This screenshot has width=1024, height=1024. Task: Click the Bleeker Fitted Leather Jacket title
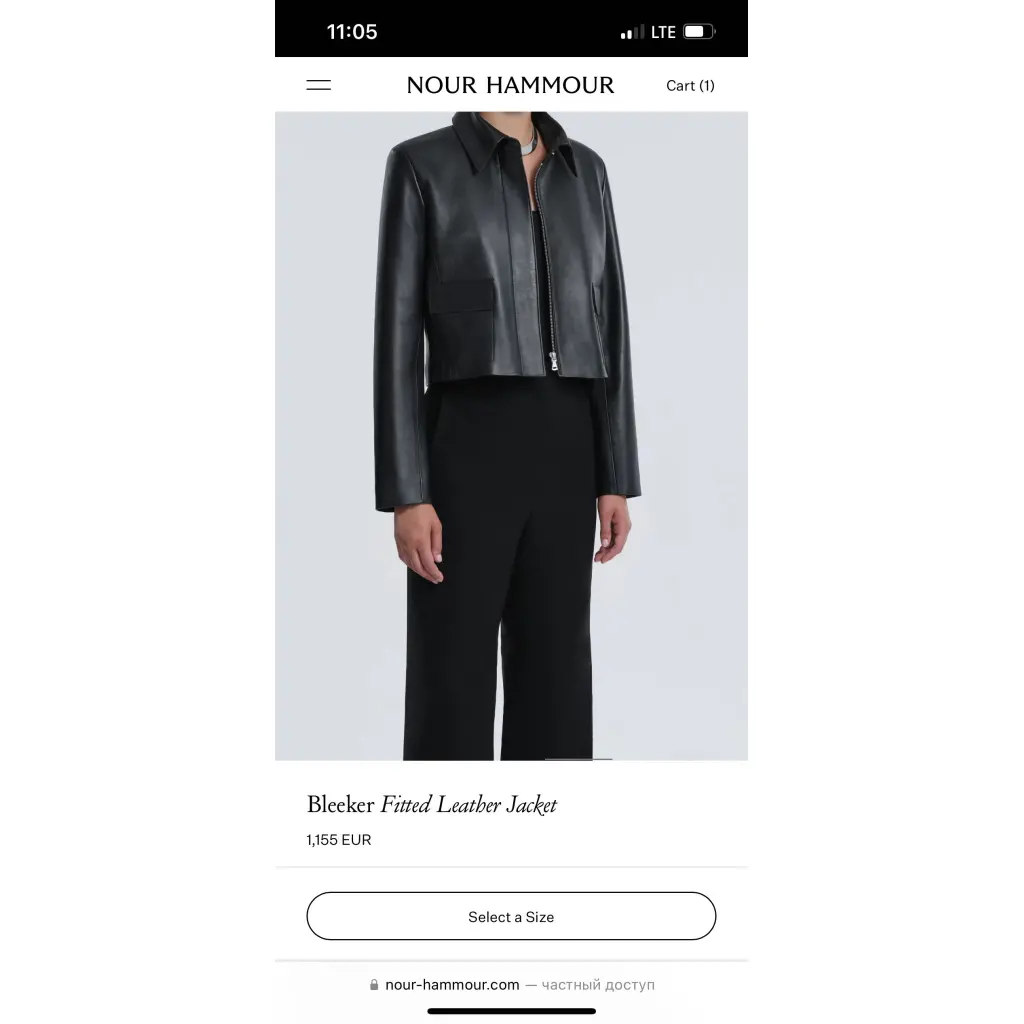tap(432, 805)
